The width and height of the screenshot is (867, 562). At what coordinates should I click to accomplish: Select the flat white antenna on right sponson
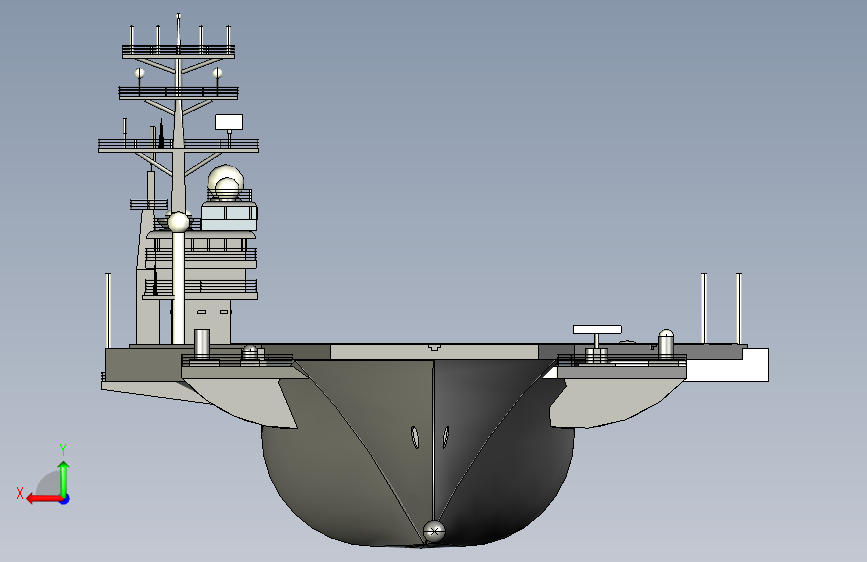tap(597, 329)
